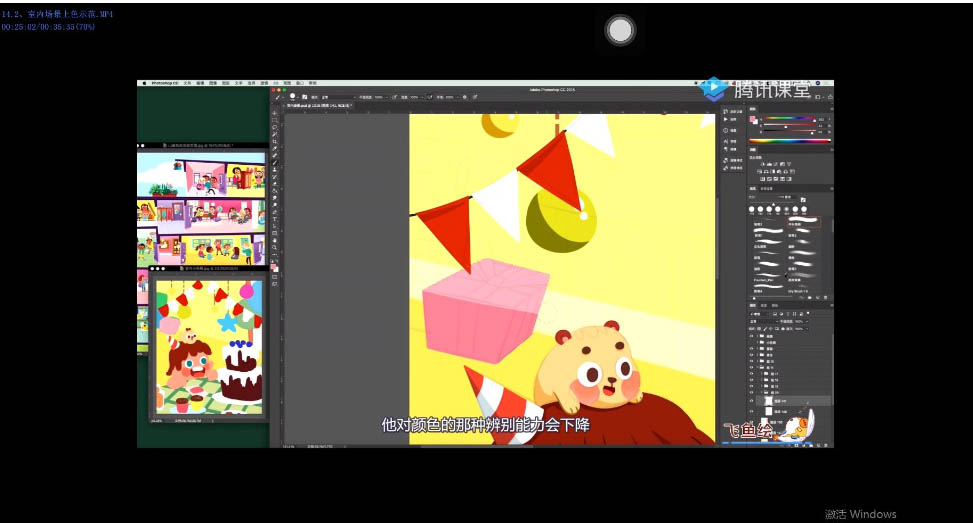Select the Lasso tool
The width and height of the screenshot is (973, 523).
point(274,127)
